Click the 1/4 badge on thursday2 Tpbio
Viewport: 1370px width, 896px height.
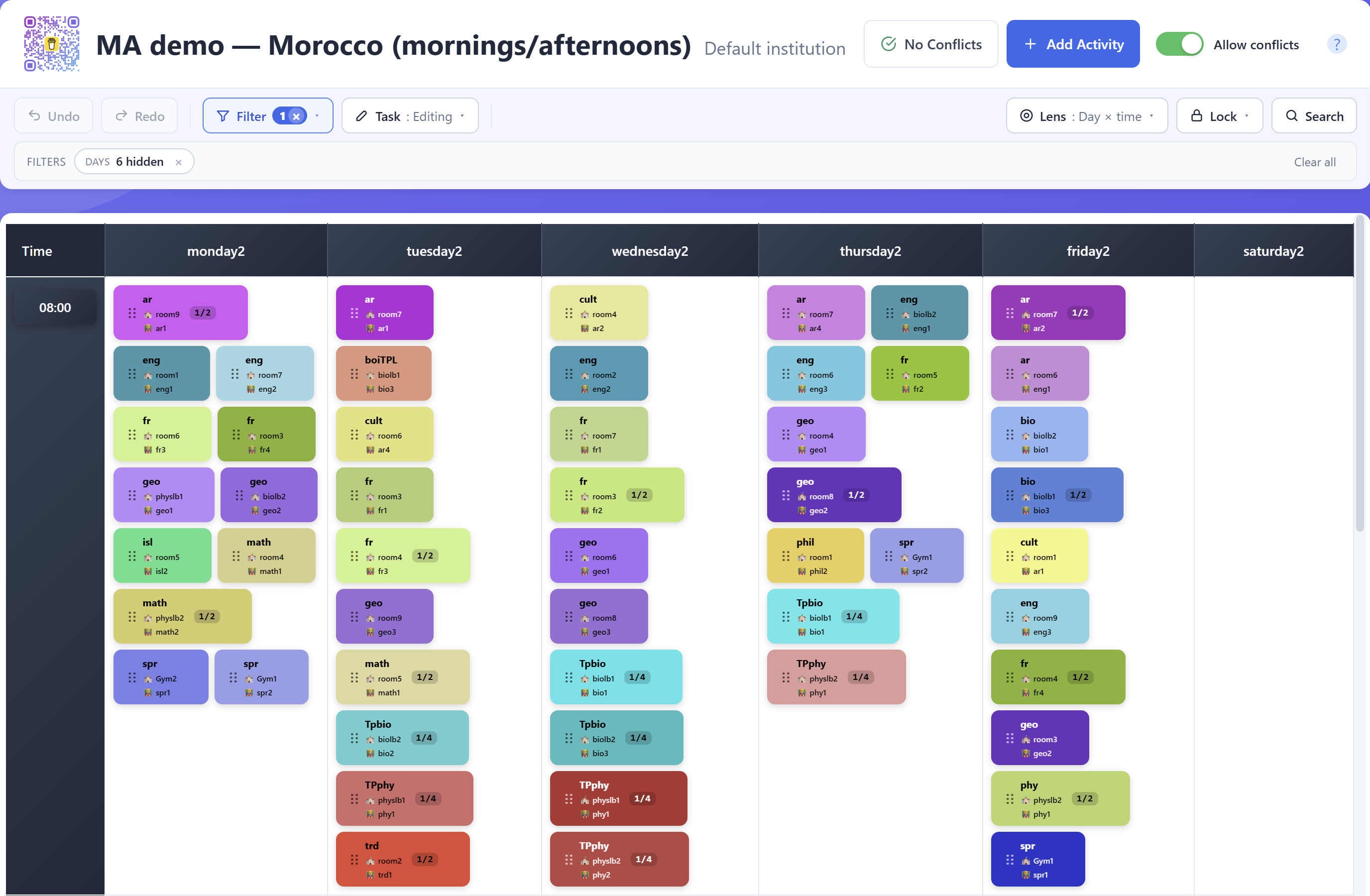tap(854, 616)
